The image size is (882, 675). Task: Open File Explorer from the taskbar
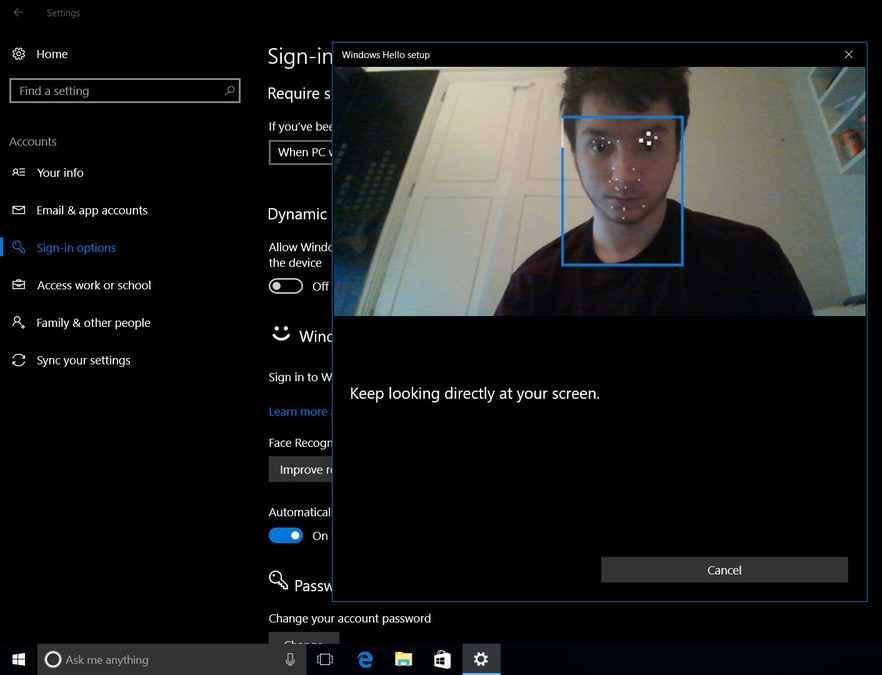coord(403,659)
